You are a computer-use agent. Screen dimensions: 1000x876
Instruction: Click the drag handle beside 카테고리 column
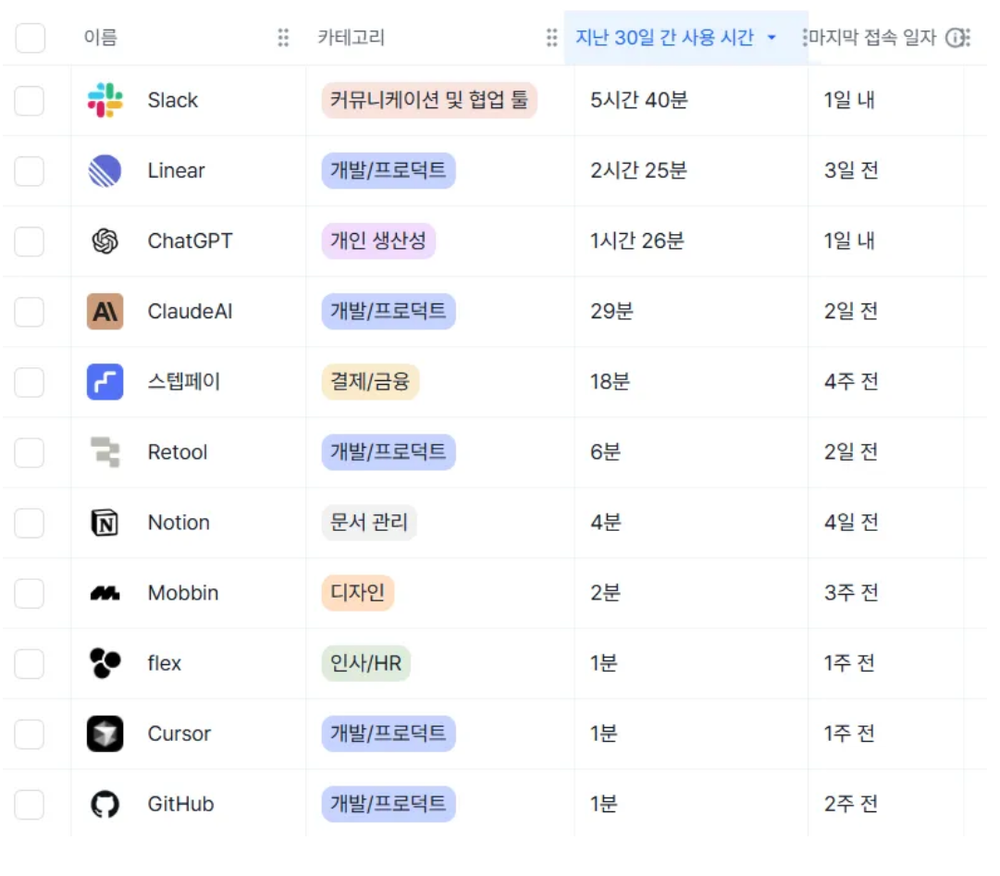[x=551, y=37]
